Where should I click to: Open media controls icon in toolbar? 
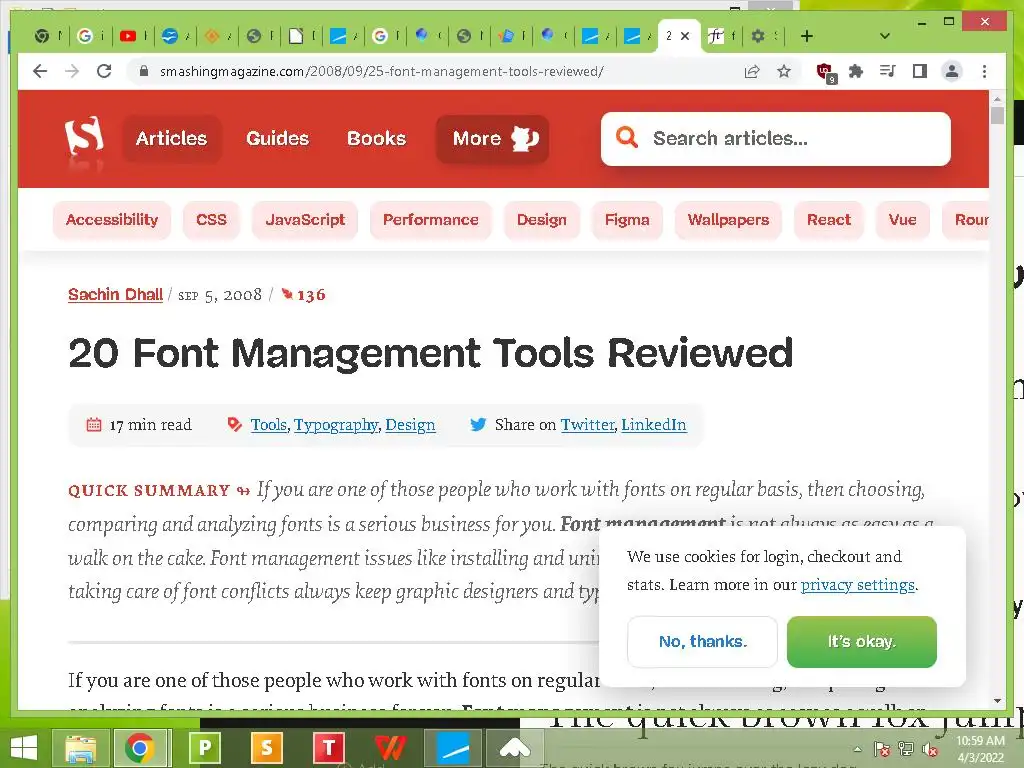888,71
